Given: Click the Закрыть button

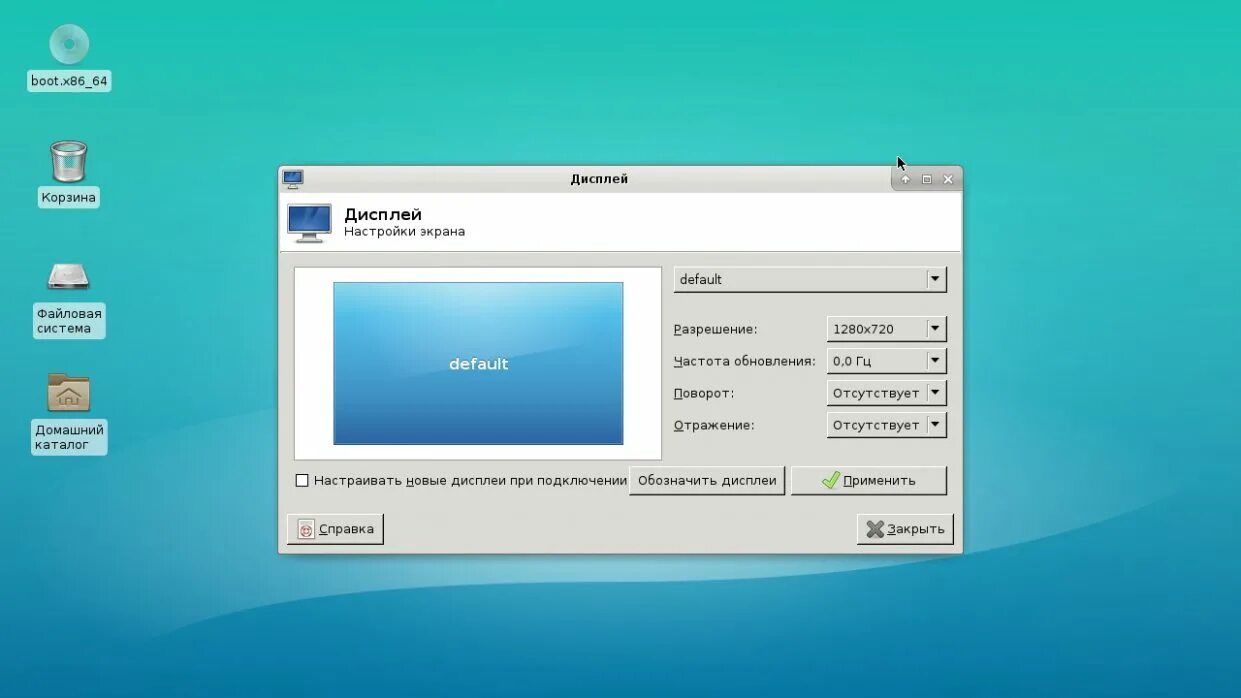Looking at the screenshot, I should (905, 529).
